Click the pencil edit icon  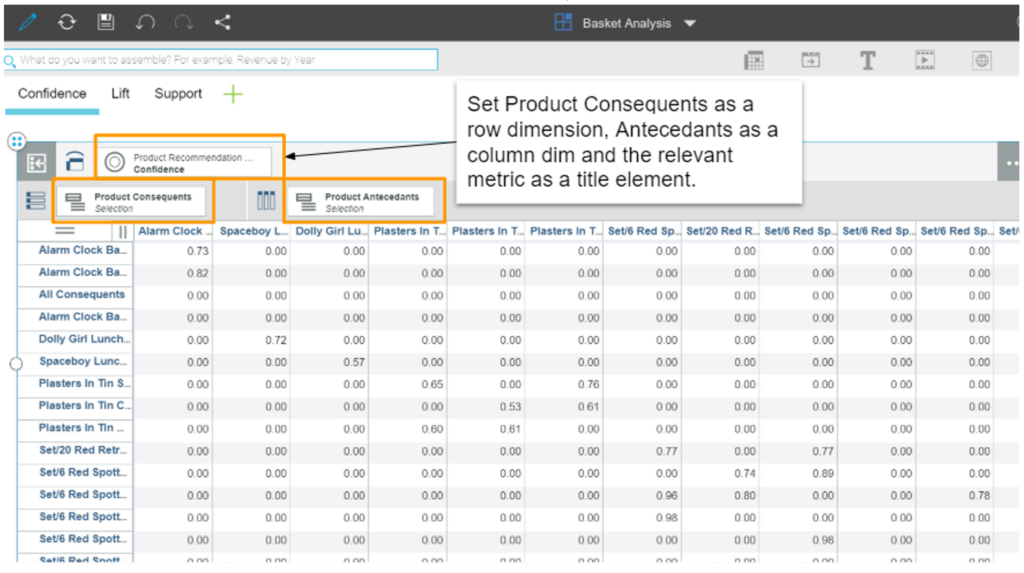pos(28,22)
